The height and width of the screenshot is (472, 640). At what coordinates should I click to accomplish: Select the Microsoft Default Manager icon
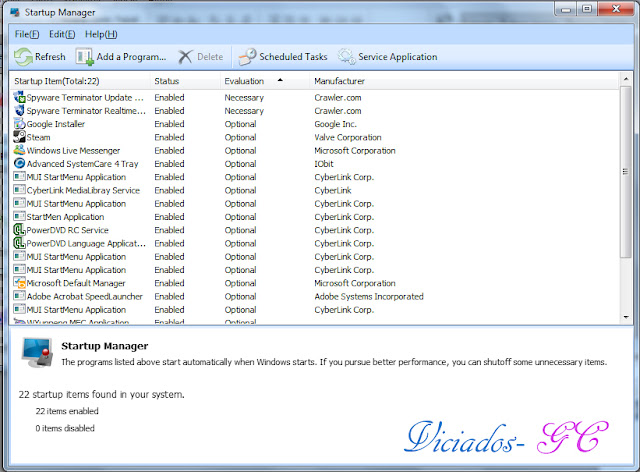pos(19,283)
